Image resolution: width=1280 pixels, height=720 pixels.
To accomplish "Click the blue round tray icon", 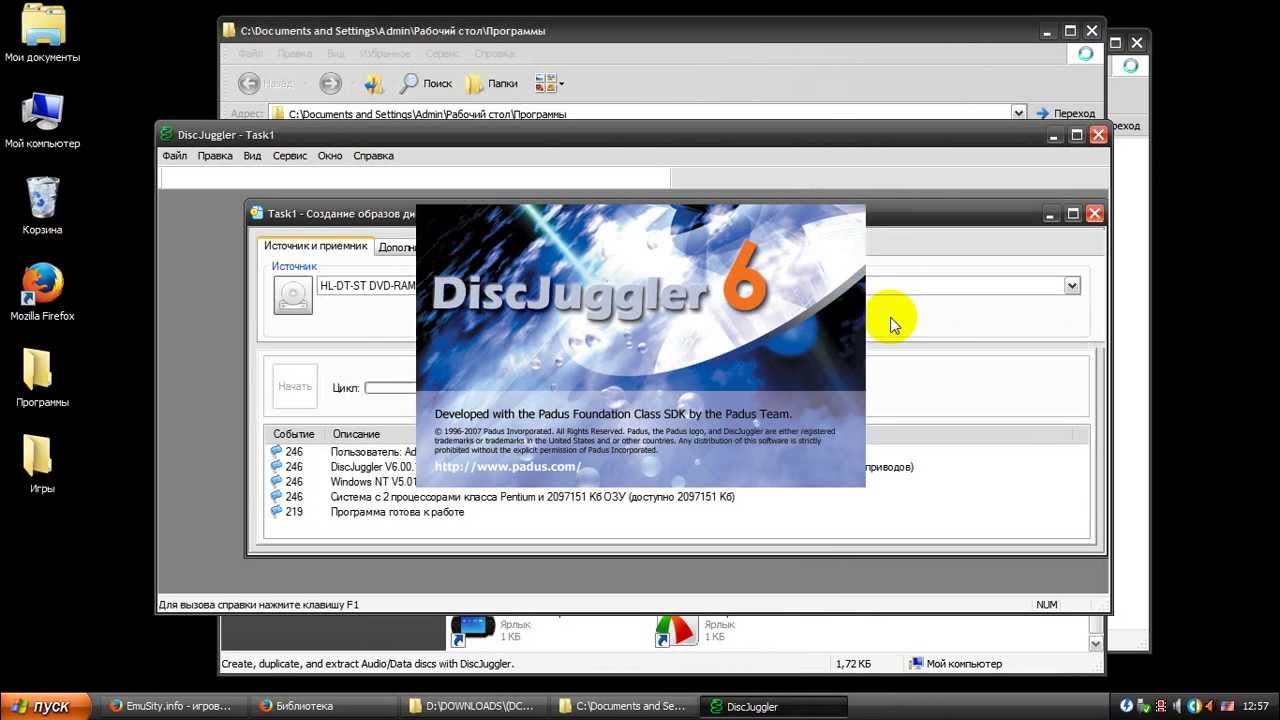I will (x=1127, y=706).
